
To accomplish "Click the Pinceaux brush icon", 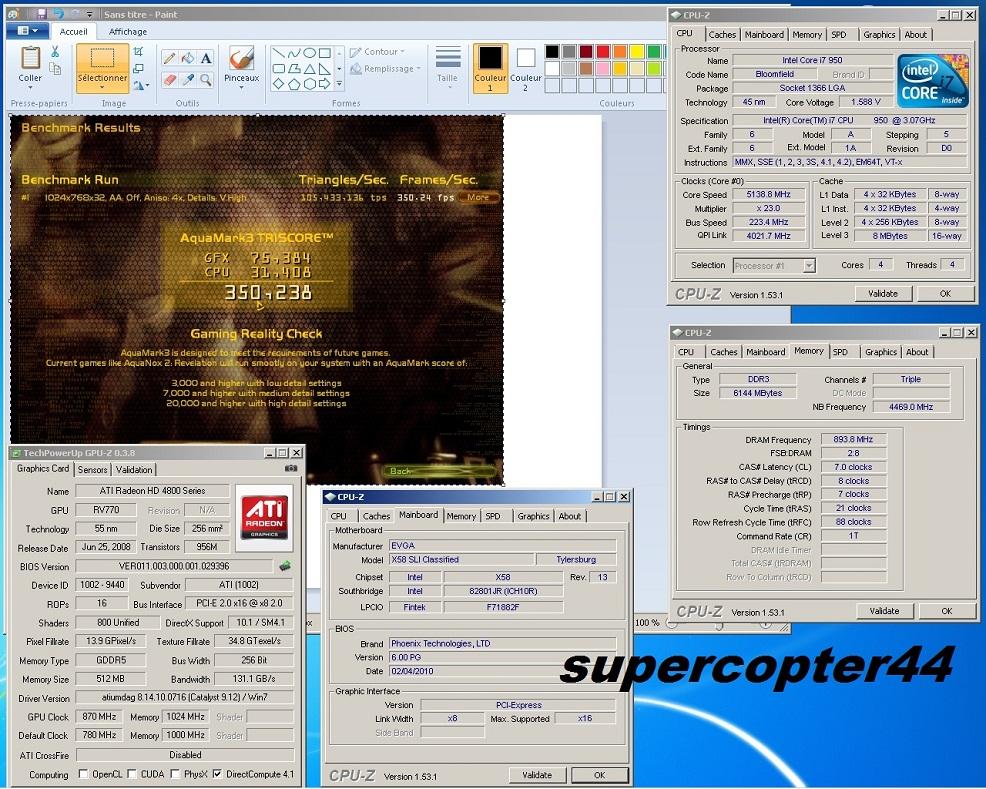I will click(x=241, y=58).
